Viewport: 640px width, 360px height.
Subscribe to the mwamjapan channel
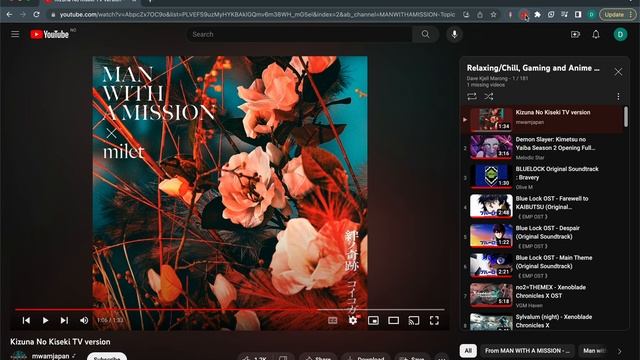107,356
